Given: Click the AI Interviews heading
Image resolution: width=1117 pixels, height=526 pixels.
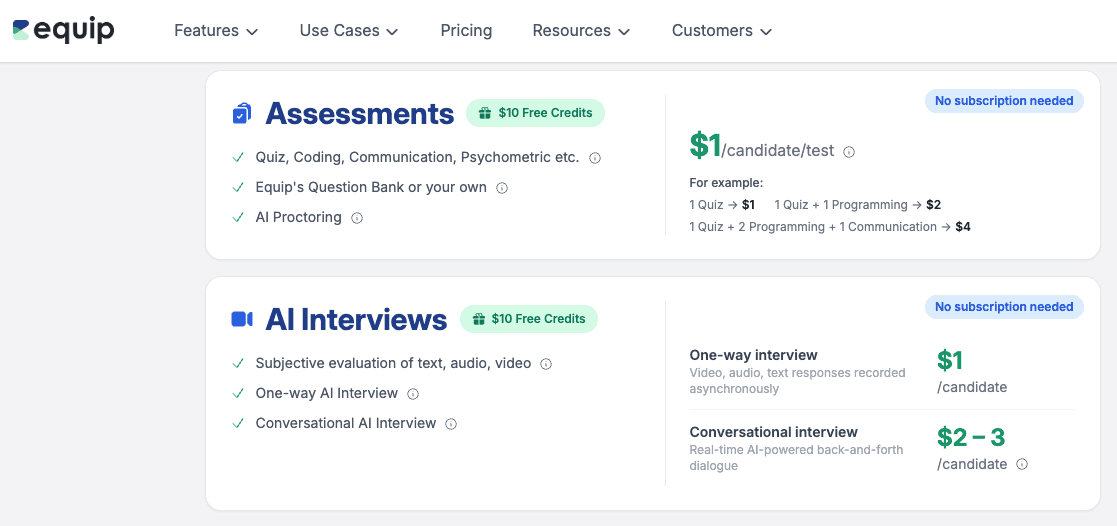Looking at the screenshot, I should click(x=356, y=319).
